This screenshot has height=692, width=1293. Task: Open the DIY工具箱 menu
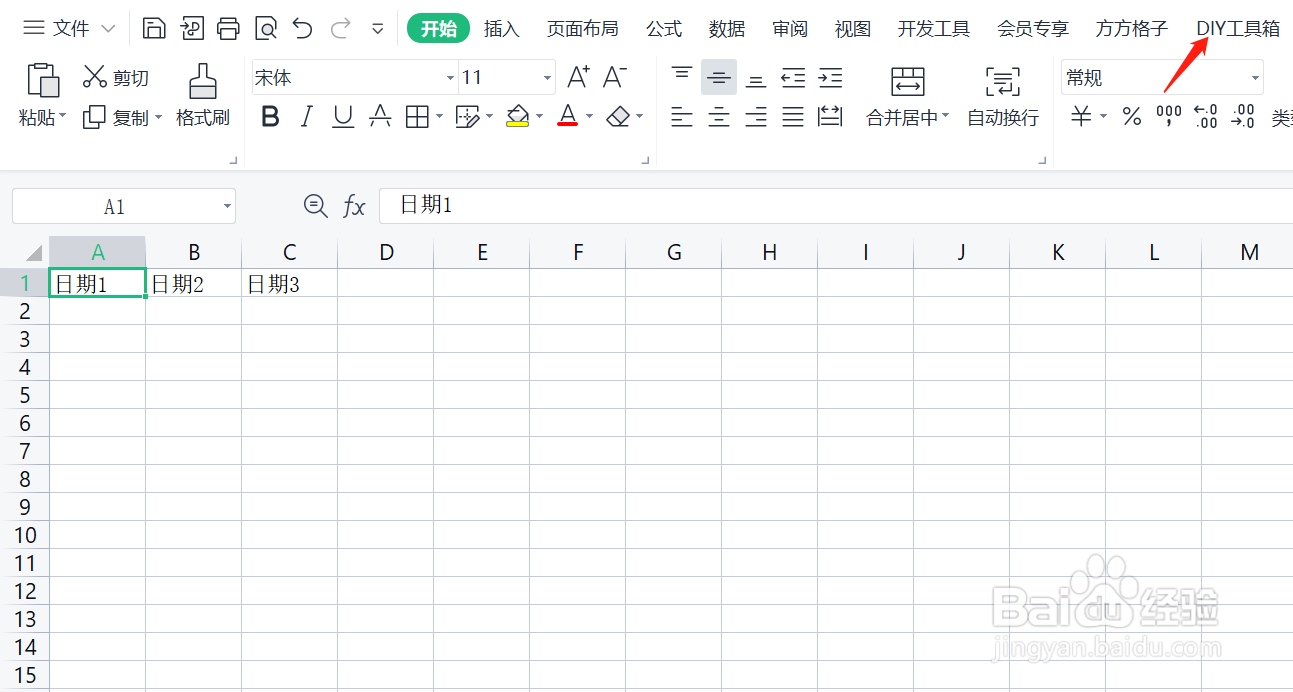[x=1238, y=28]
